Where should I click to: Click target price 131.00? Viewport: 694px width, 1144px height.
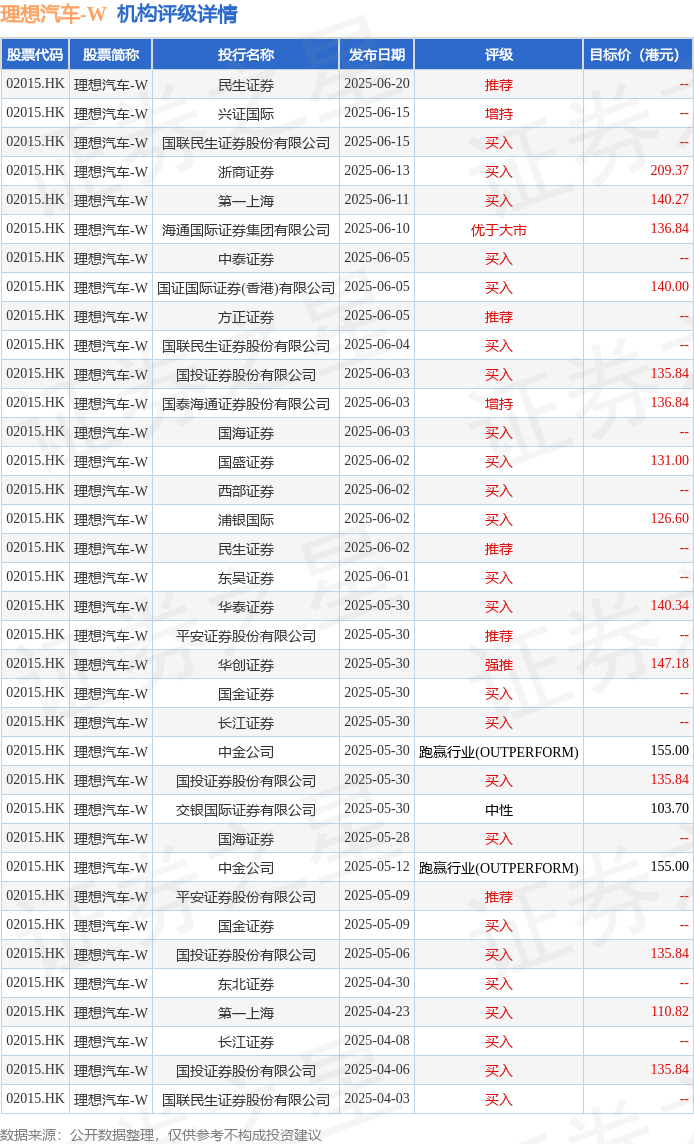click(669, 460)
